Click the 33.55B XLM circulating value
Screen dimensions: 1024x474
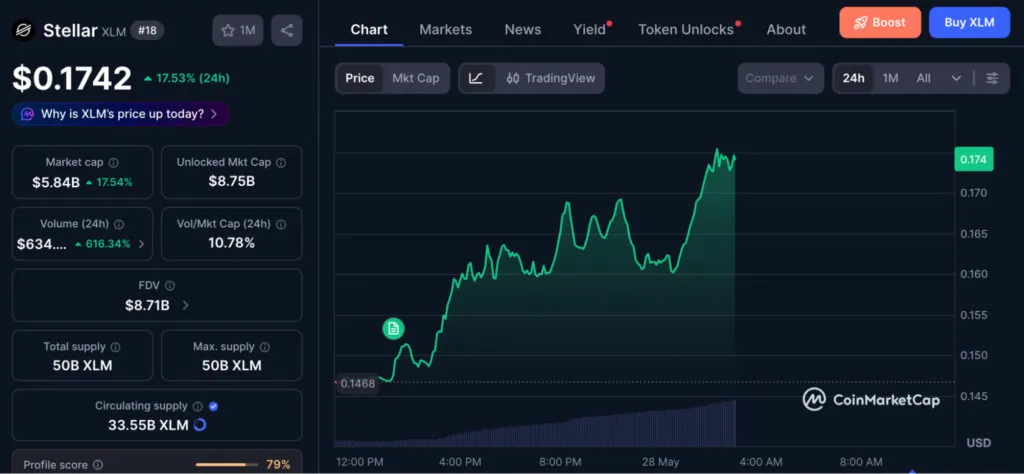pos(148,425)
